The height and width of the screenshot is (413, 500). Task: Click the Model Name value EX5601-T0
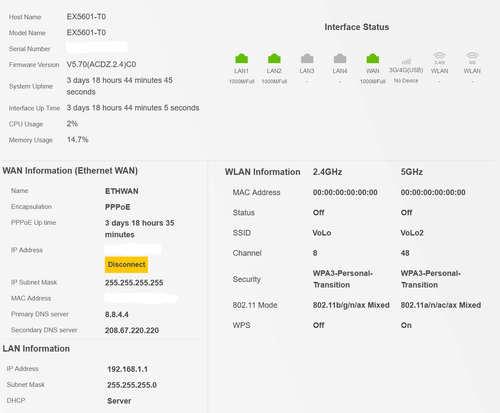[86, 33]
